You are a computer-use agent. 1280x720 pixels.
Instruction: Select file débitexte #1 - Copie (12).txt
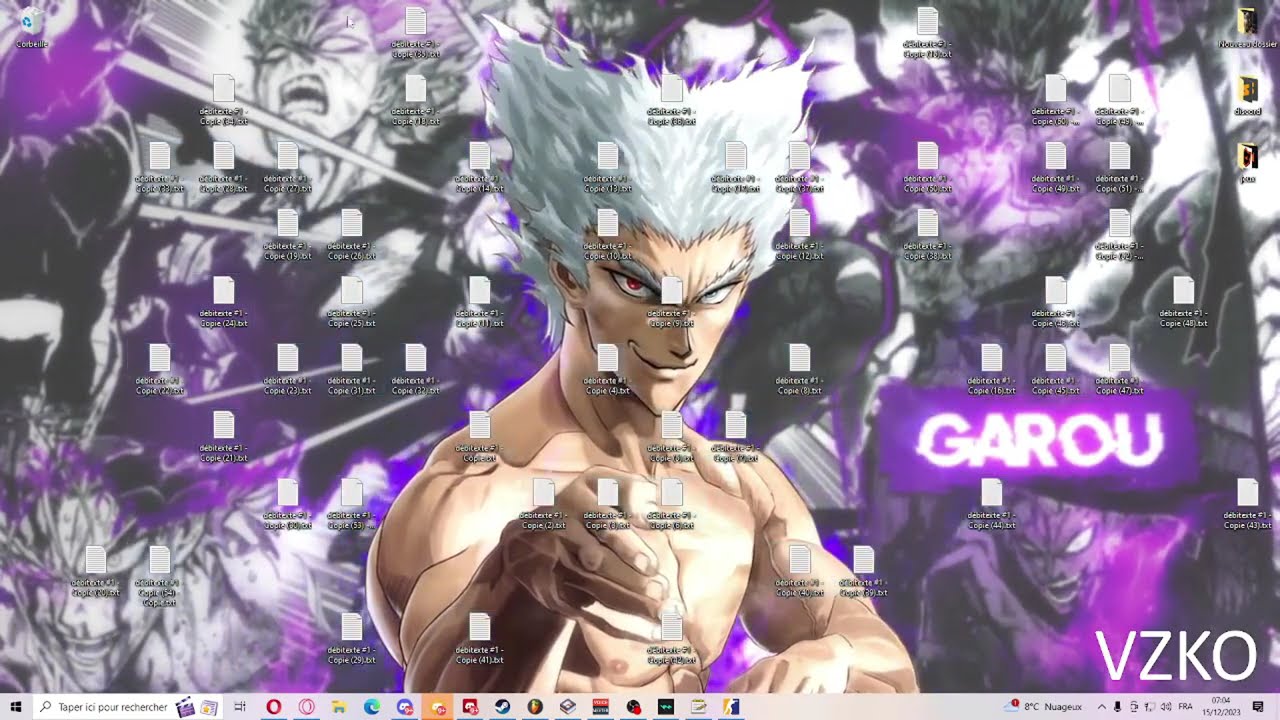799,235
